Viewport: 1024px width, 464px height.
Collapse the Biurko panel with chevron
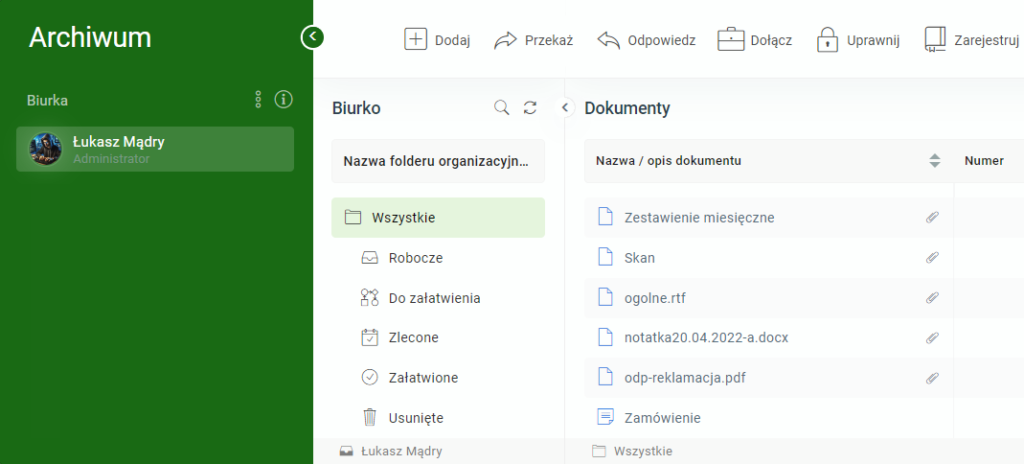[565, 108]
